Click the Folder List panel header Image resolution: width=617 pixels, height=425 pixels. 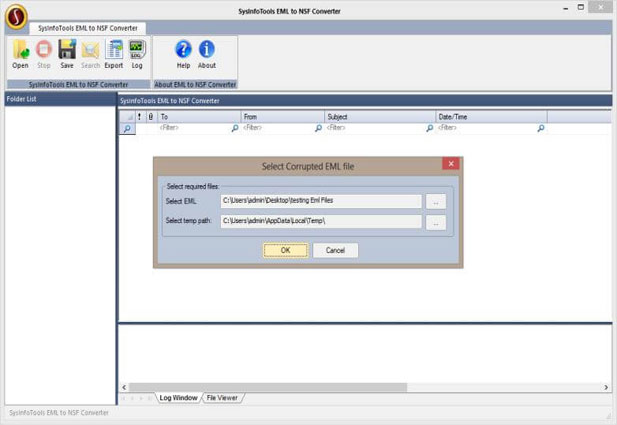pyautogui.click(x=61, y=99)
